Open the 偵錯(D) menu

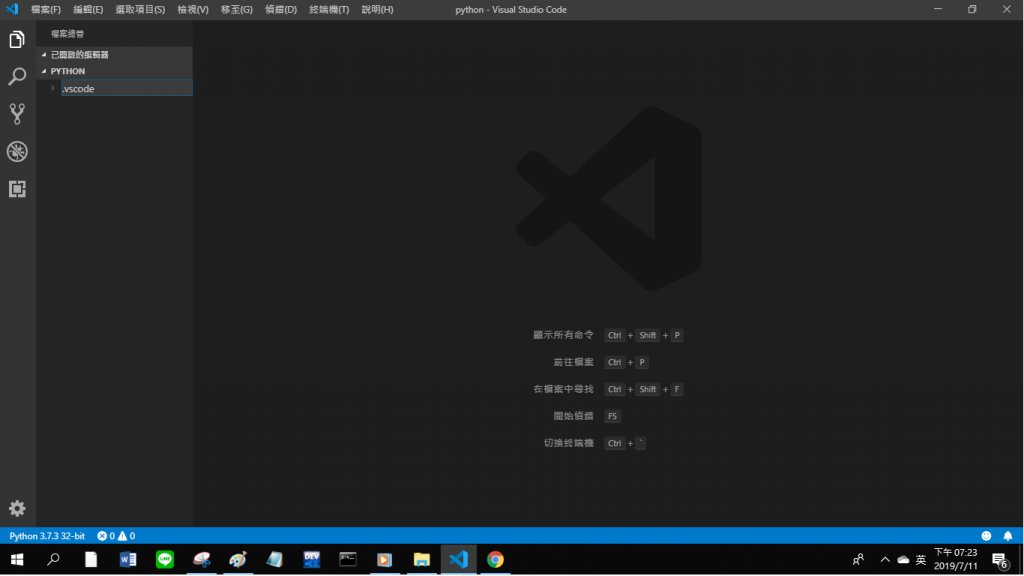click(x=281, y=10)
